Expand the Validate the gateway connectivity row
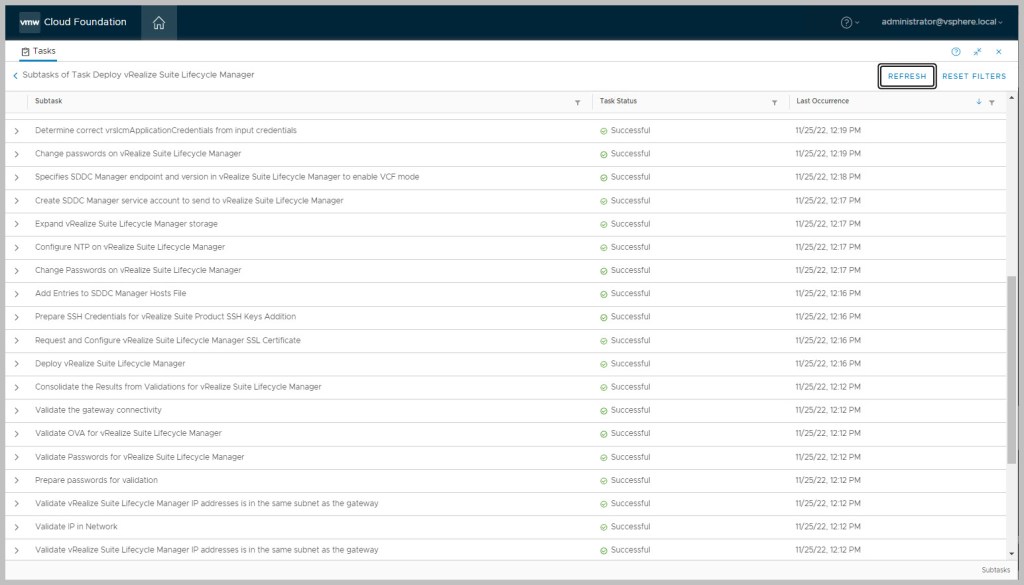1024x585 pixels. [16, 411]
